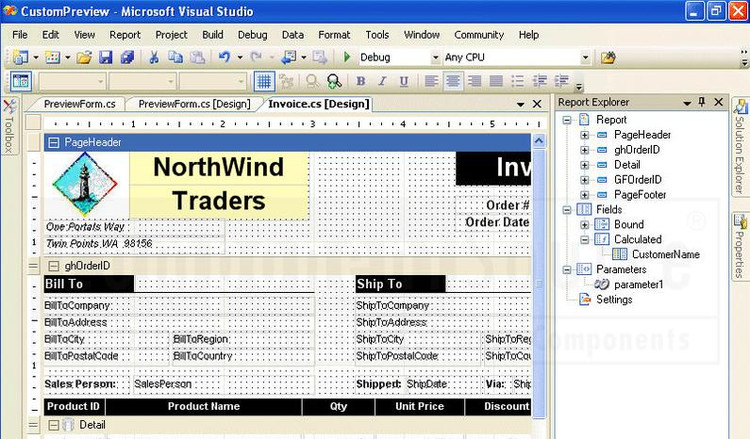Screen dimensions: 750x439
Task: Click the report layout icon on second toolbar
Action: click(21, 81)
